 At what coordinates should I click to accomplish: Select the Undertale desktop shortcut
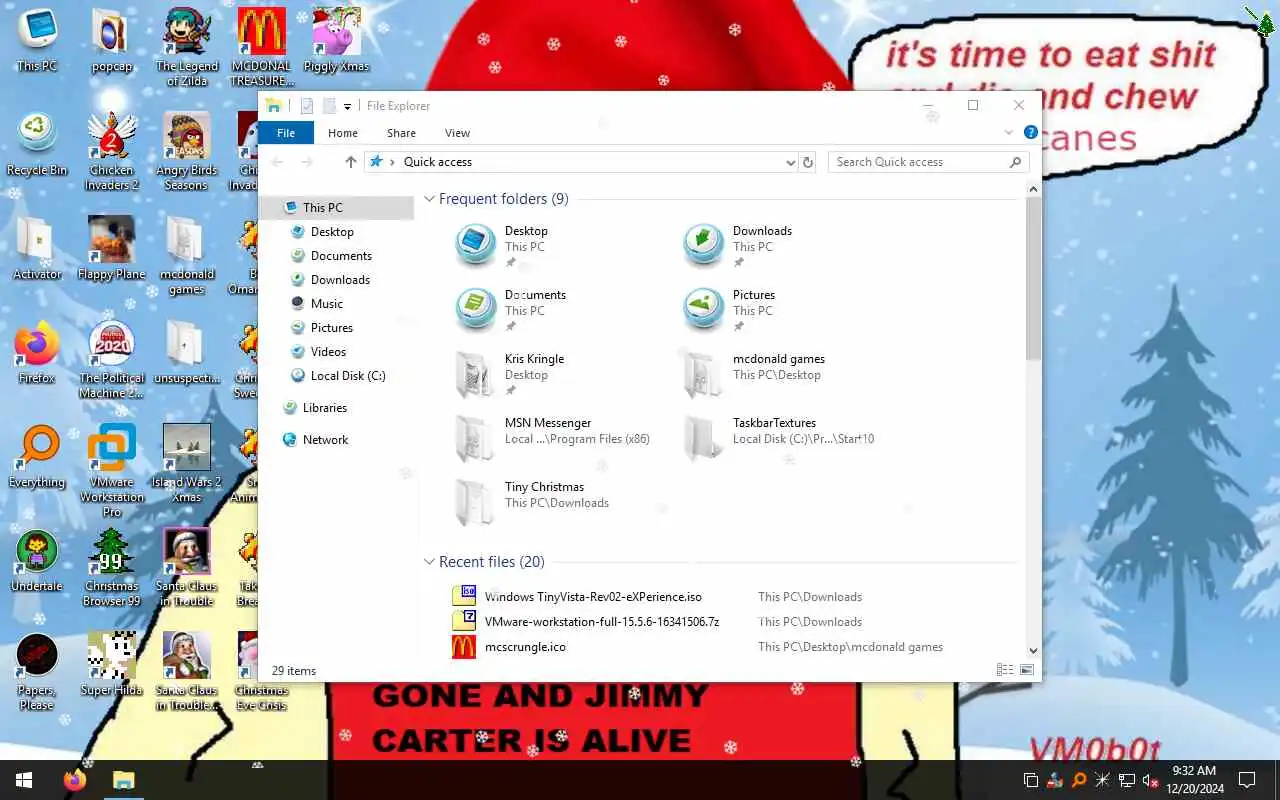(x=37, y=560)
